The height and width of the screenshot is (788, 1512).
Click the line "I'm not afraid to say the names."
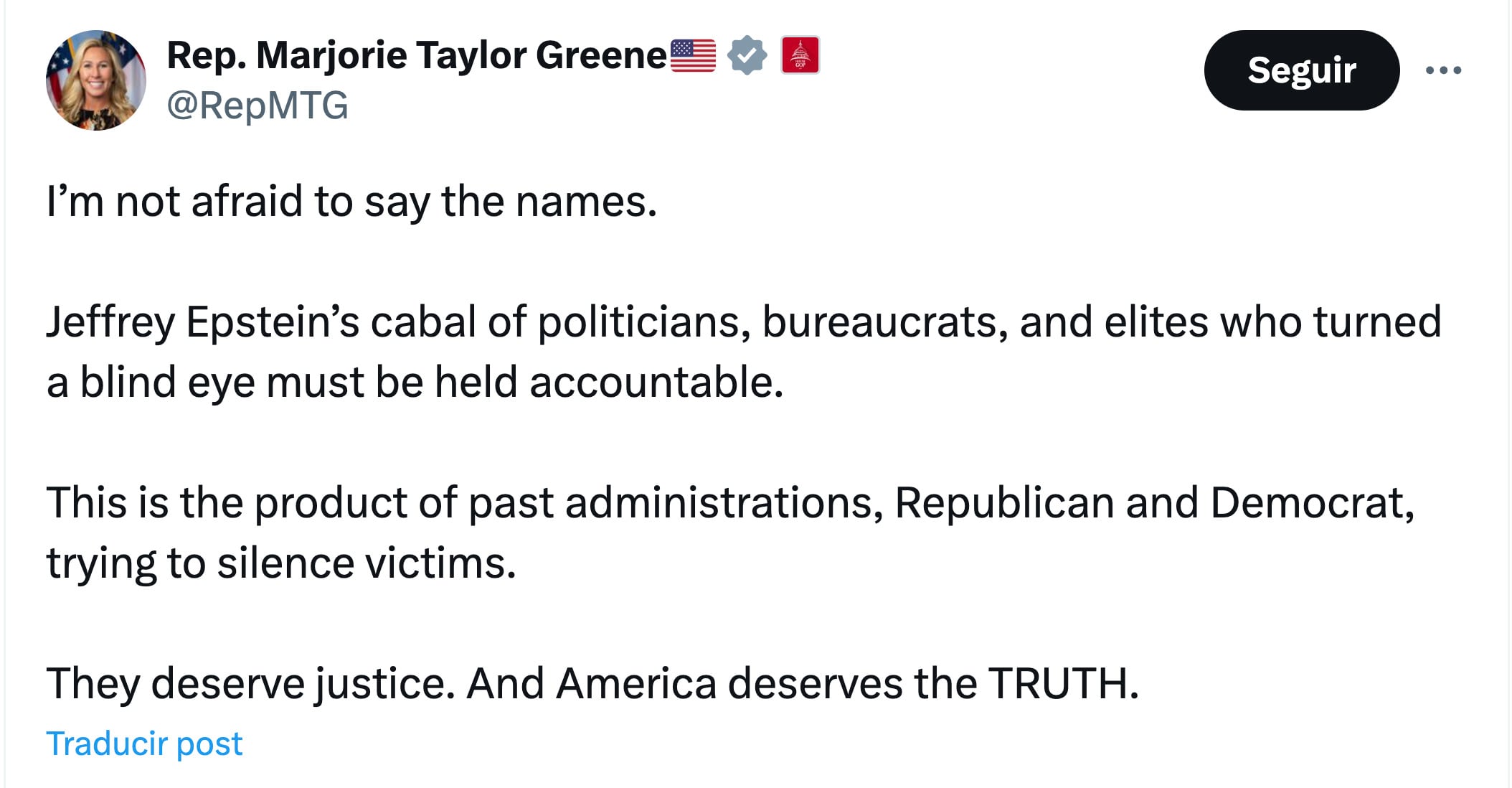[x=351, y=201]
